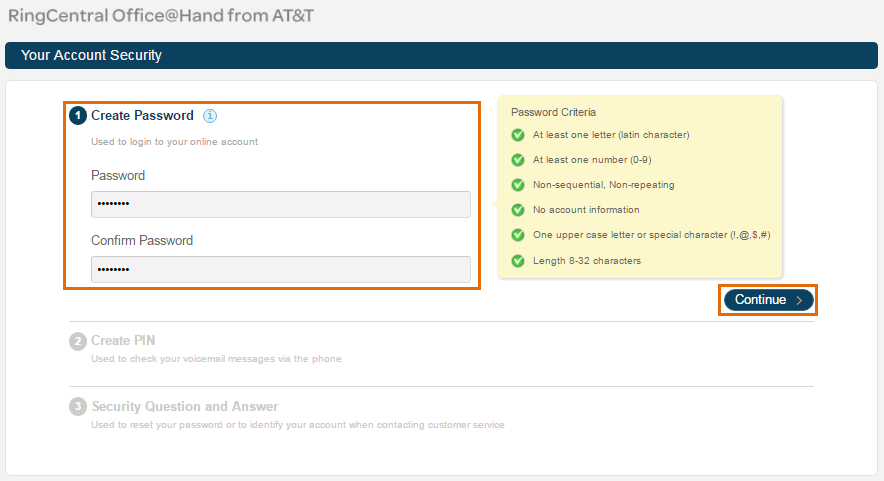This screenshot has width=884, height=481.
Task: Select the Create Password heading
Action: (142, 116)
